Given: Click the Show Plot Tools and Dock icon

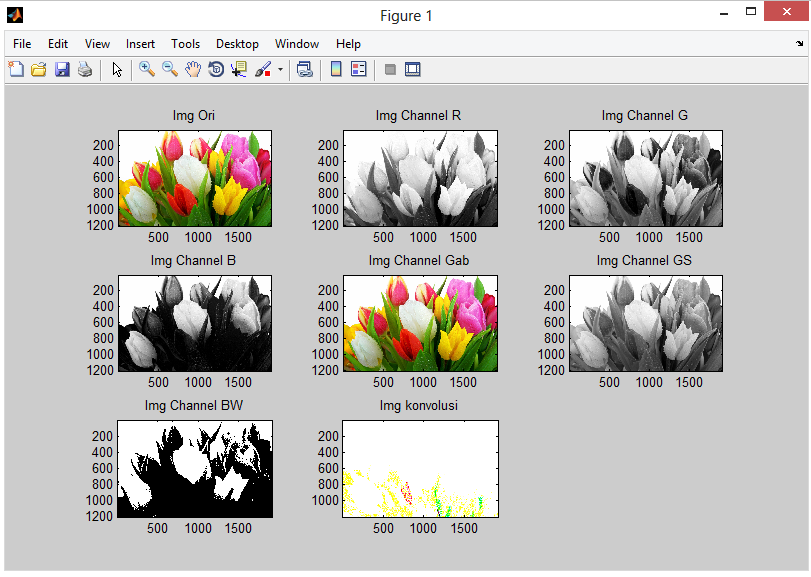Looking at the screenshot, I should point(413,69).
